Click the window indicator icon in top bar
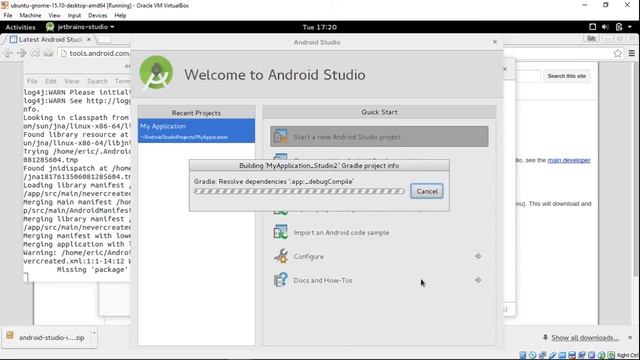 pyautogui.click(x=592, y=27)
